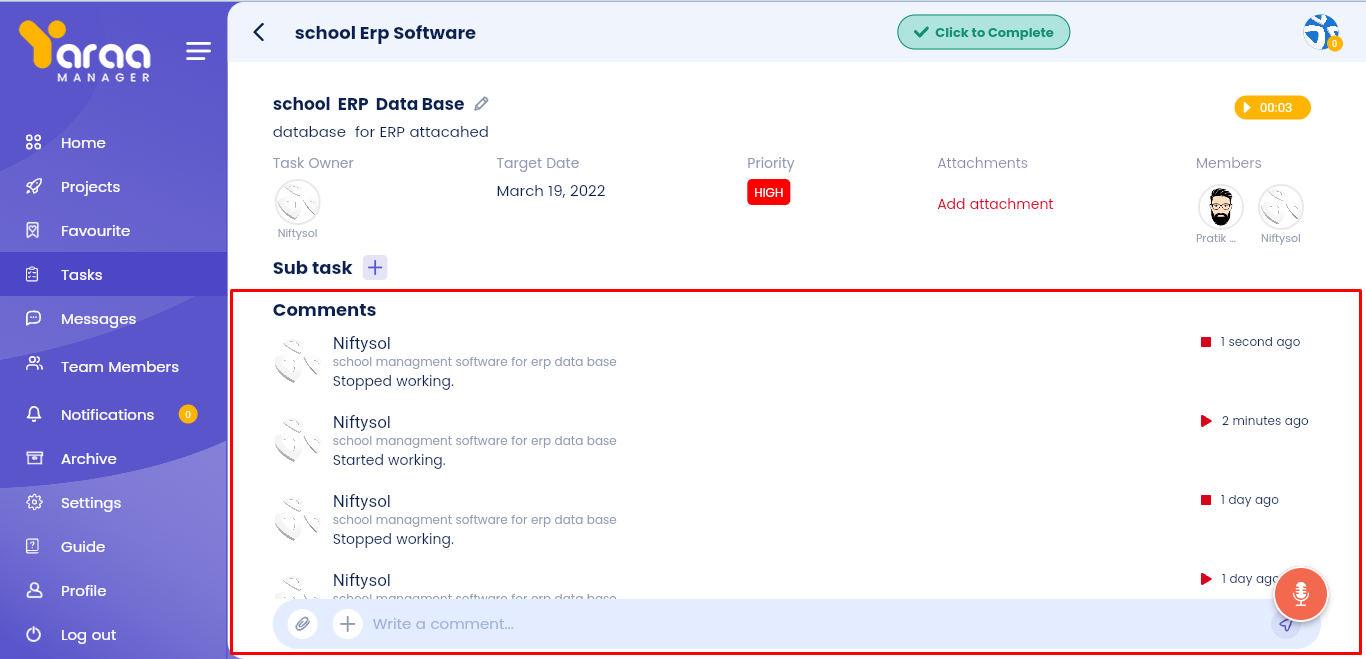Toggle the hamburger sidebar menu
1366x659 pixels.
[198, 51]
